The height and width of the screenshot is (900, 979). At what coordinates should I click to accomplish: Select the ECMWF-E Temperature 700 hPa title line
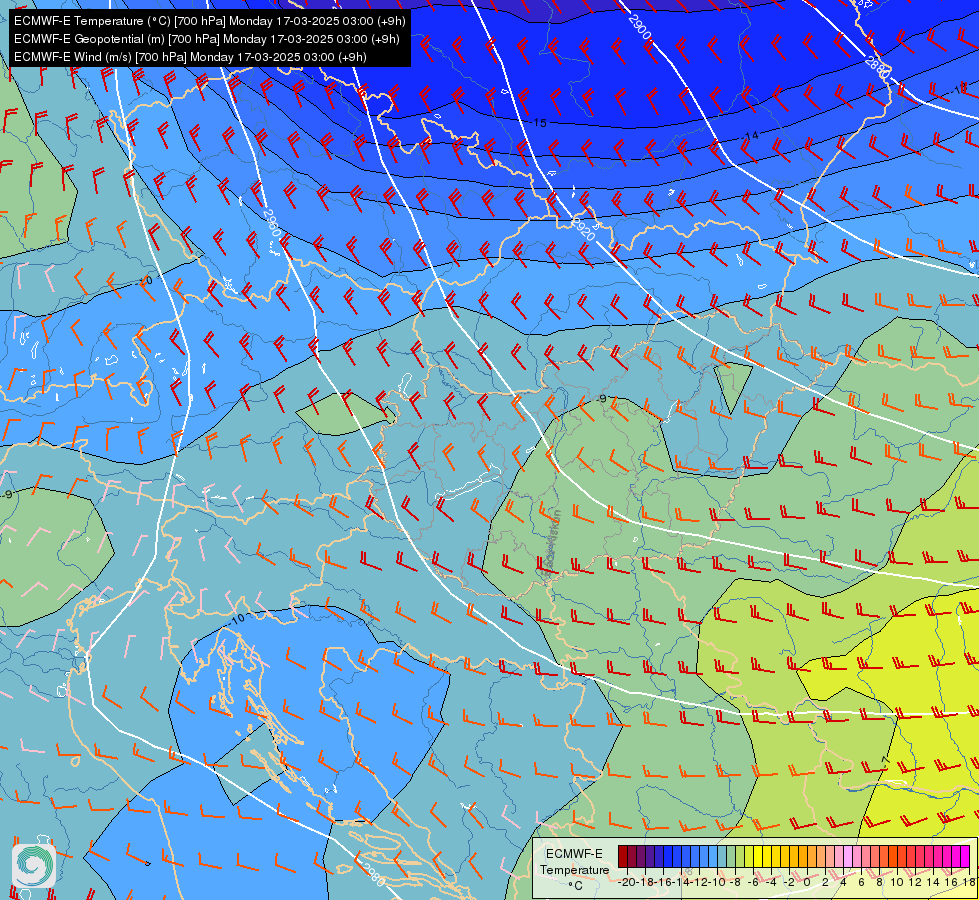pos(210,21)
